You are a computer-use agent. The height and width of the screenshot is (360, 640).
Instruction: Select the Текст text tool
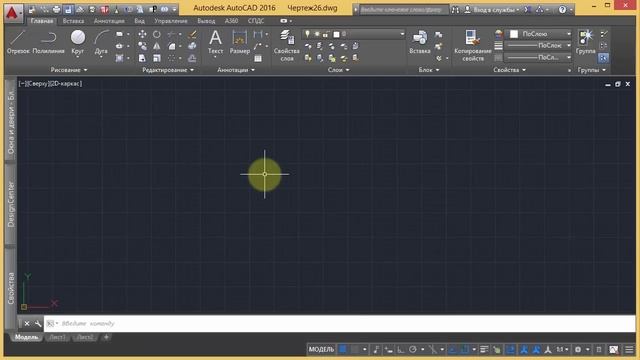point(215,42)
